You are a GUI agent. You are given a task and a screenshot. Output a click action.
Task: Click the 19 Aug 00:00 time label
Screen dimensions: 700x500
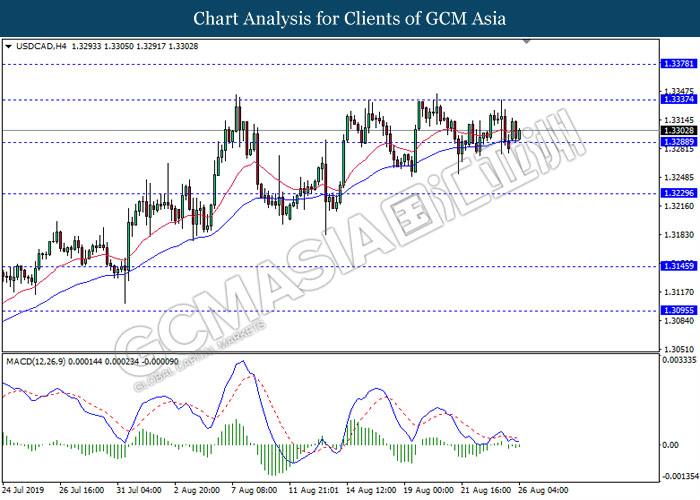coord(429,490)
